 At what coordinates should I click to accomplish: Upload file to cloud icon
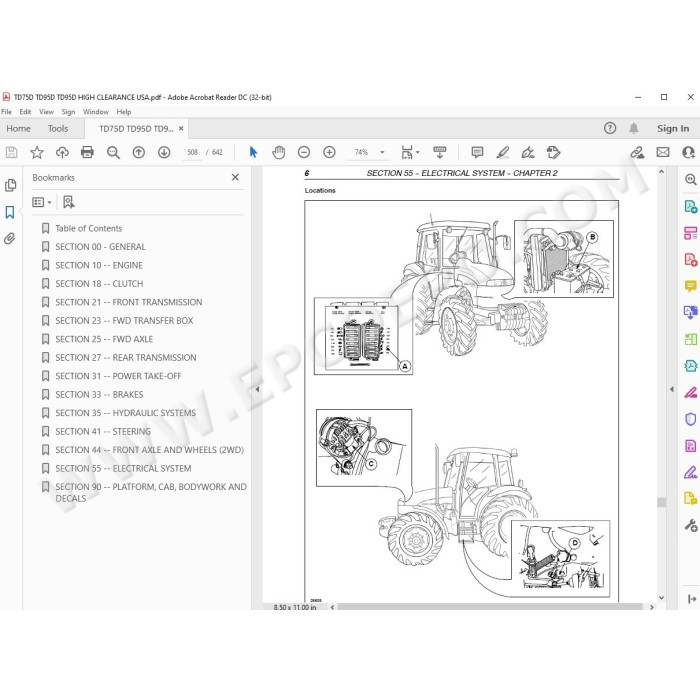tap(62, 153)
